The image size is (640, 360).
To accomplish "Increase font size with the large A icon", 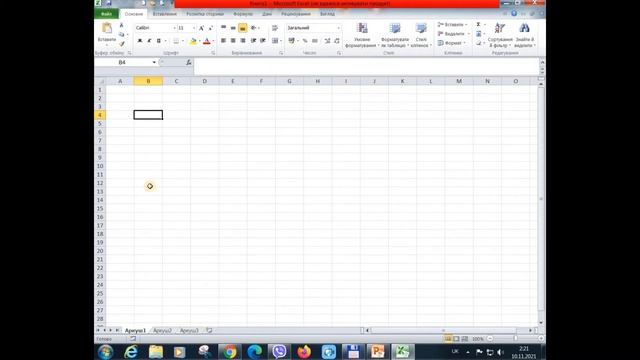I will pyautogui.click(x=201, y=28).
